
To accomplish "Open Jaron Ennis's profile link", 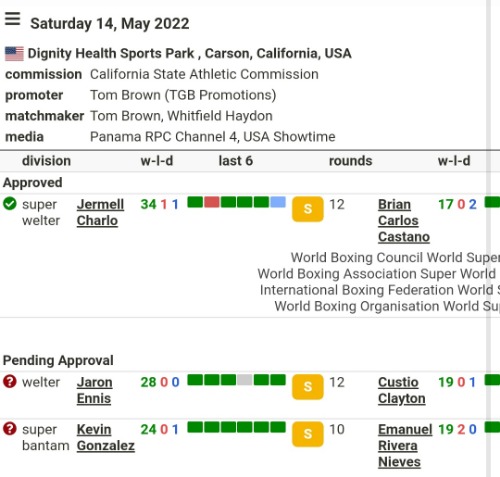I will [94, 390].
